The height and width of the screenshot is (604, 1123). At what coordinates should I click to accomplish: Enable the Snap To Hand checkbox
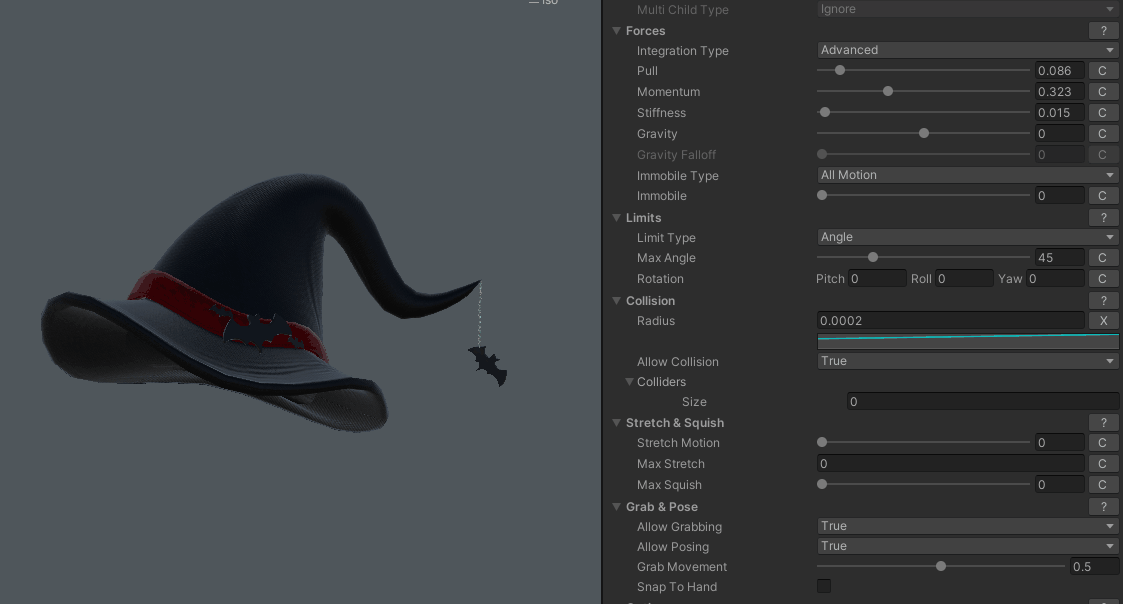pyautogui.click(x=824, y=587)
